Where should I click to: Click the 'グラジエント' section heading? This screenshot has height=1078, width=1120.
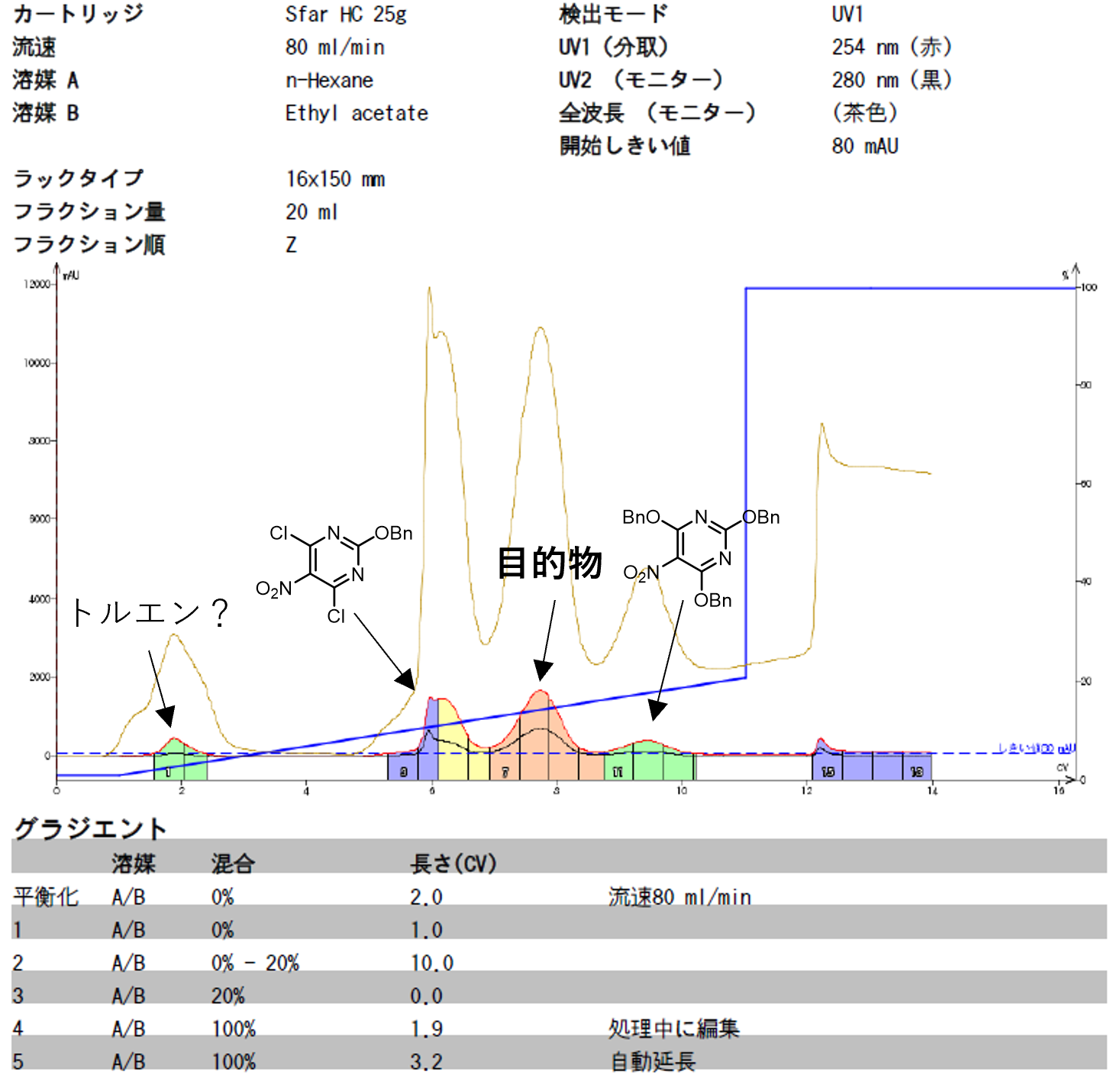90,828
